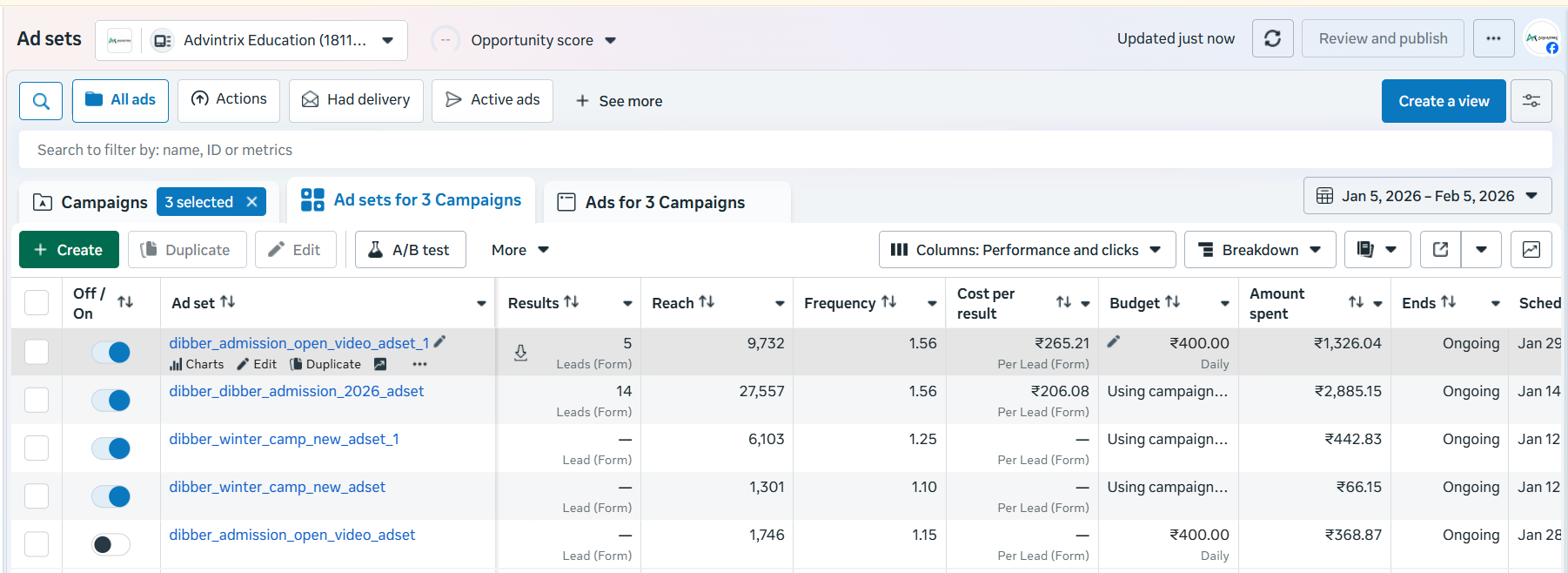Open the row ellipsis menu for first ad set
The image size is (1568, 573).
point(419,364)
